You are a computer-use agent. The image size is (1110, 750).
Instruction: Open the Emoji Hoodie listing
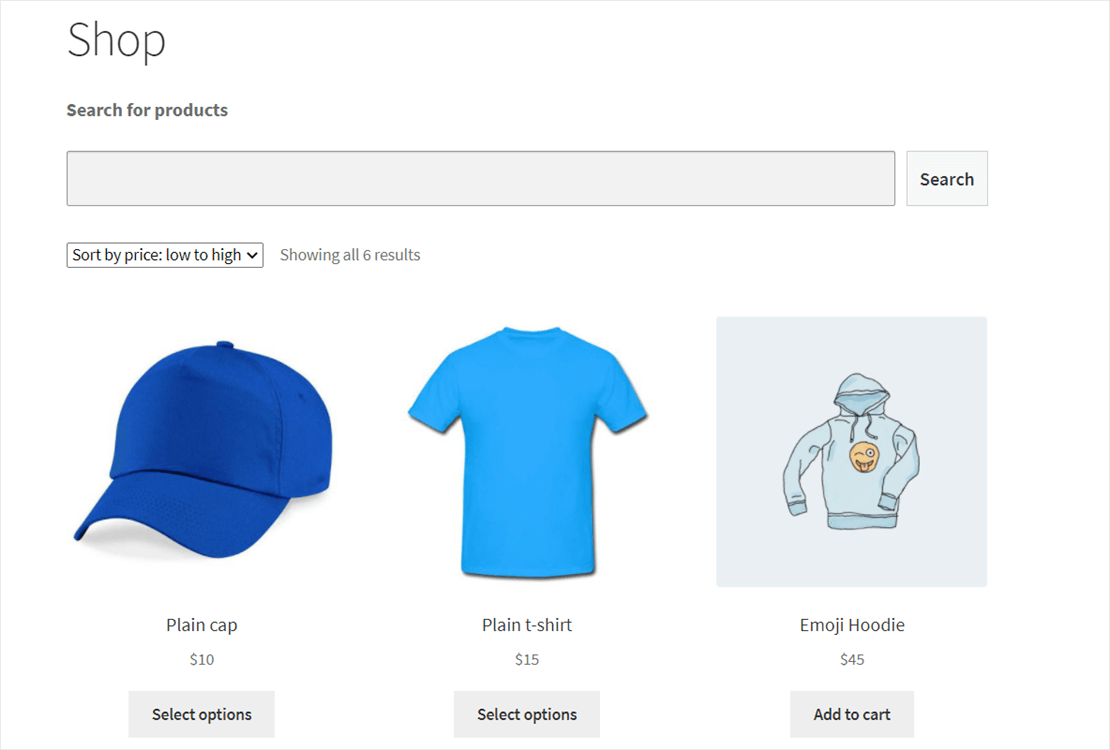[851, 624]
